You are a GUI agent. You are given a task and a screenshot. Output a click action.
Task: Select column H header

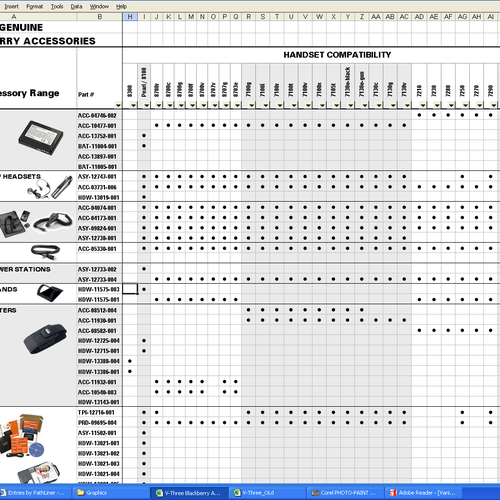pyautogui.click(x=130, y=17)
